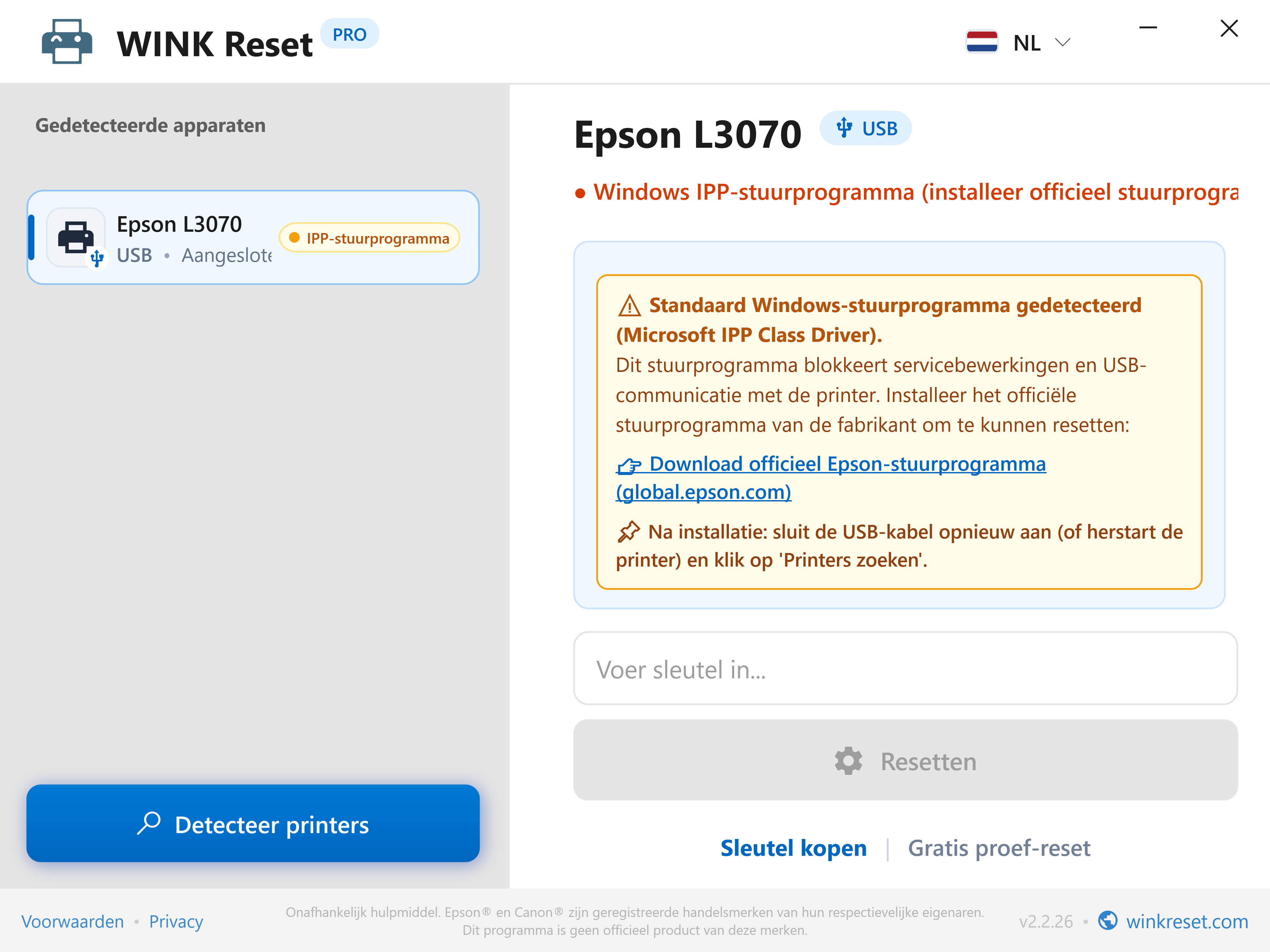Click the warning triangle icon in notice
Screen dimensions: 1270x952
(629, 306)
